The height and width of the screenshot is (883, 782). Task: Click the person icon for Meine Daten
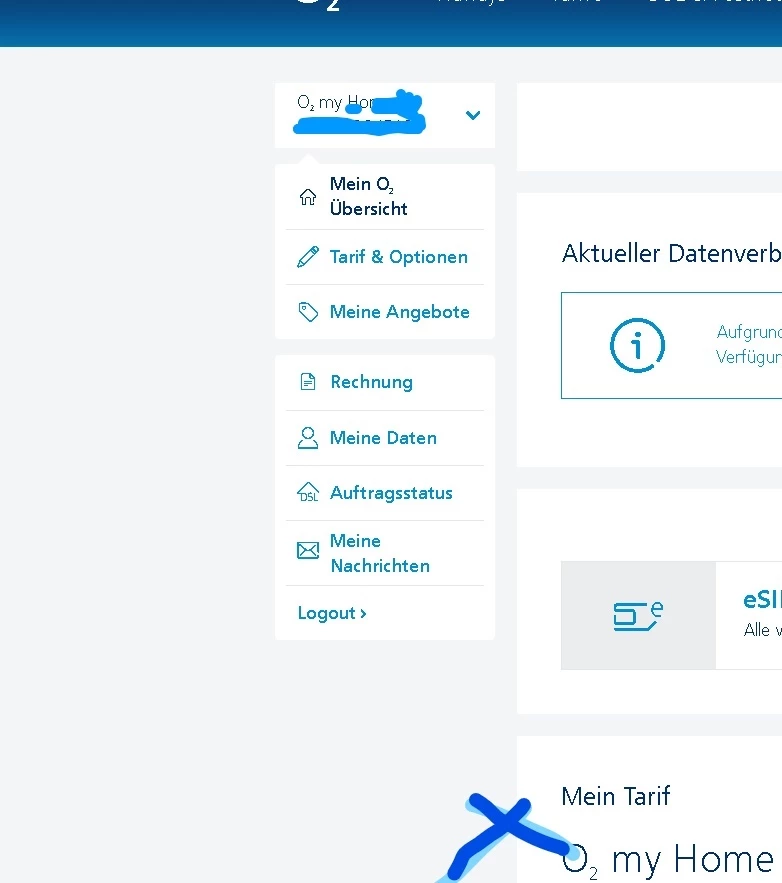pos(308,438)
